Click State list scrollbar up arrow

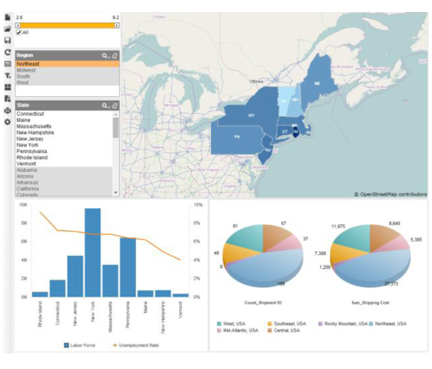pos(116,114)
